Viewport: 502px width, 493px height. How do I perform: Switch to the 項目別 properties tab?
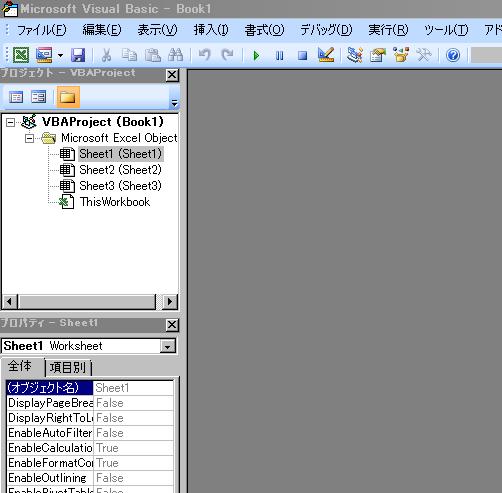[68, 368]
